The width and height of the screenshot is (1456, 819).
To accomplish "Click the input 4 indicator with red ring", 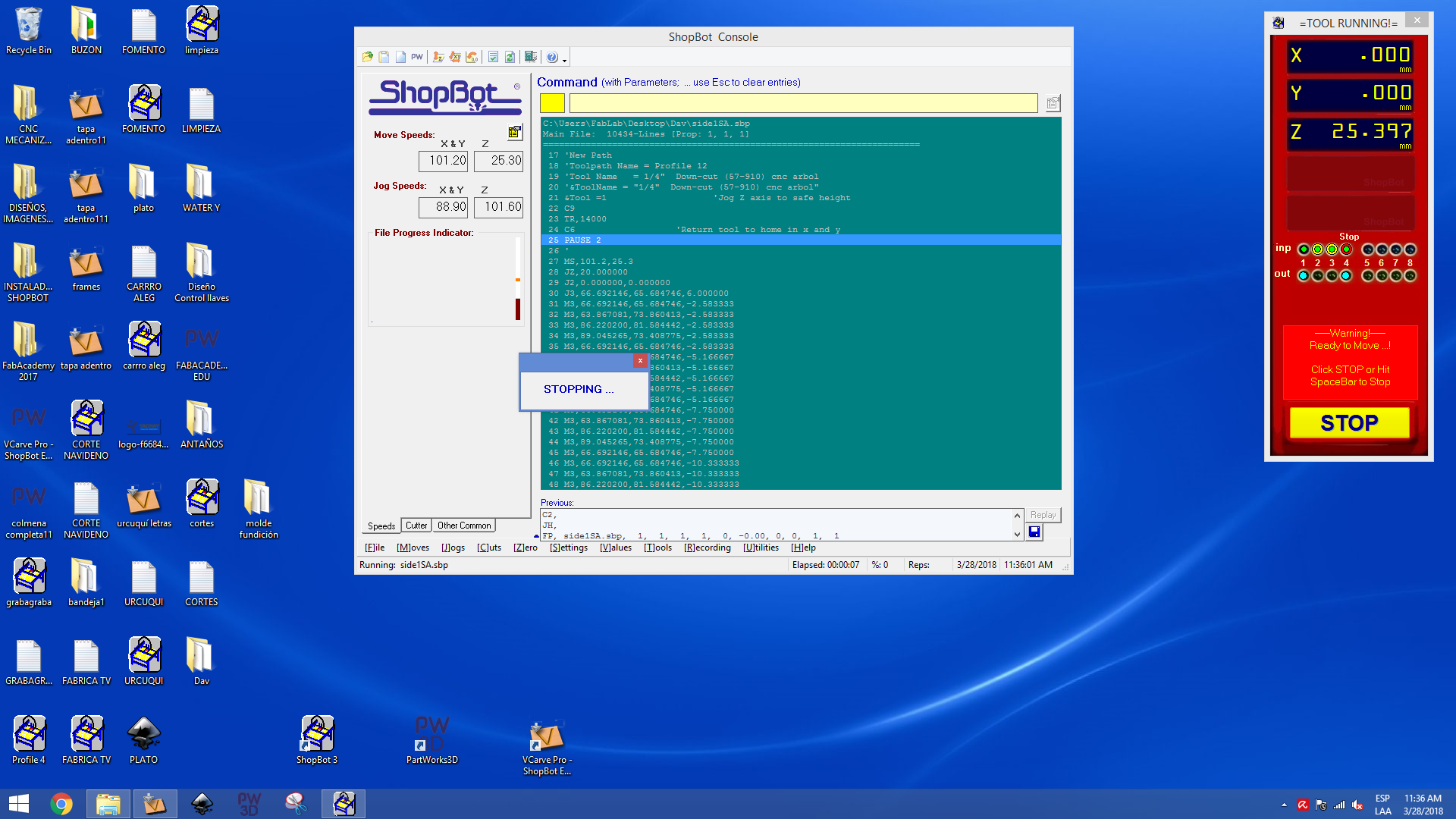I will [1346, 249].
